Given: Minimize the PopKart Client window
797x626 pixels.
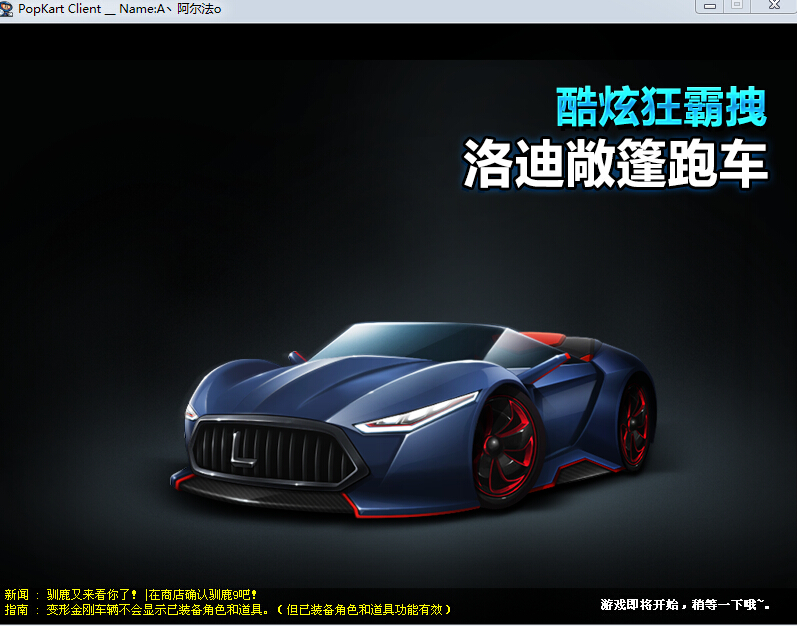Looking at the screenshot, I should 710,6.
